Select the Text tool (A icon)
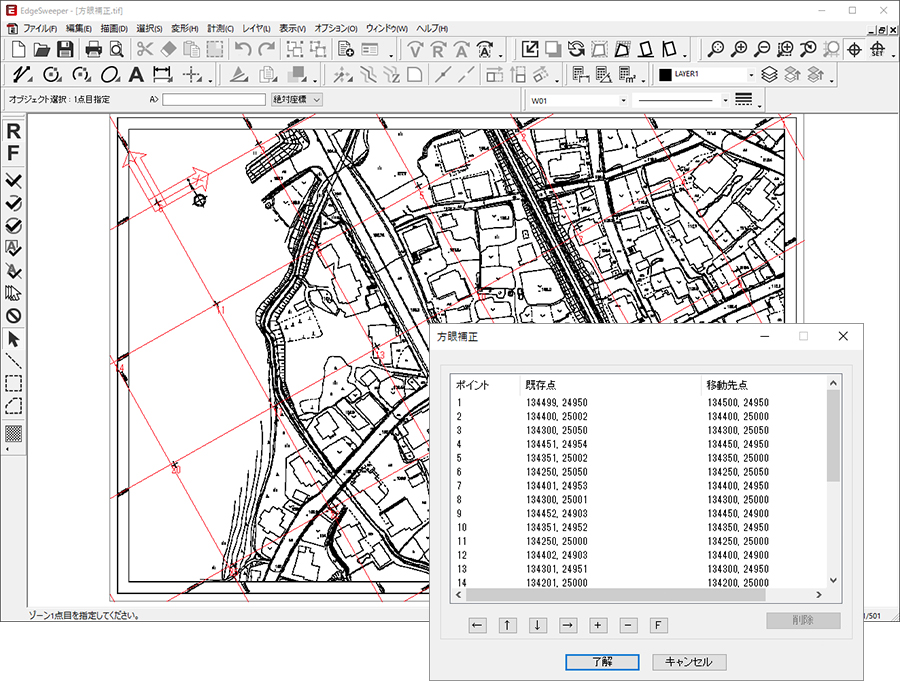The width and height of the screenshot is (900, 681). tap(136, 74)
